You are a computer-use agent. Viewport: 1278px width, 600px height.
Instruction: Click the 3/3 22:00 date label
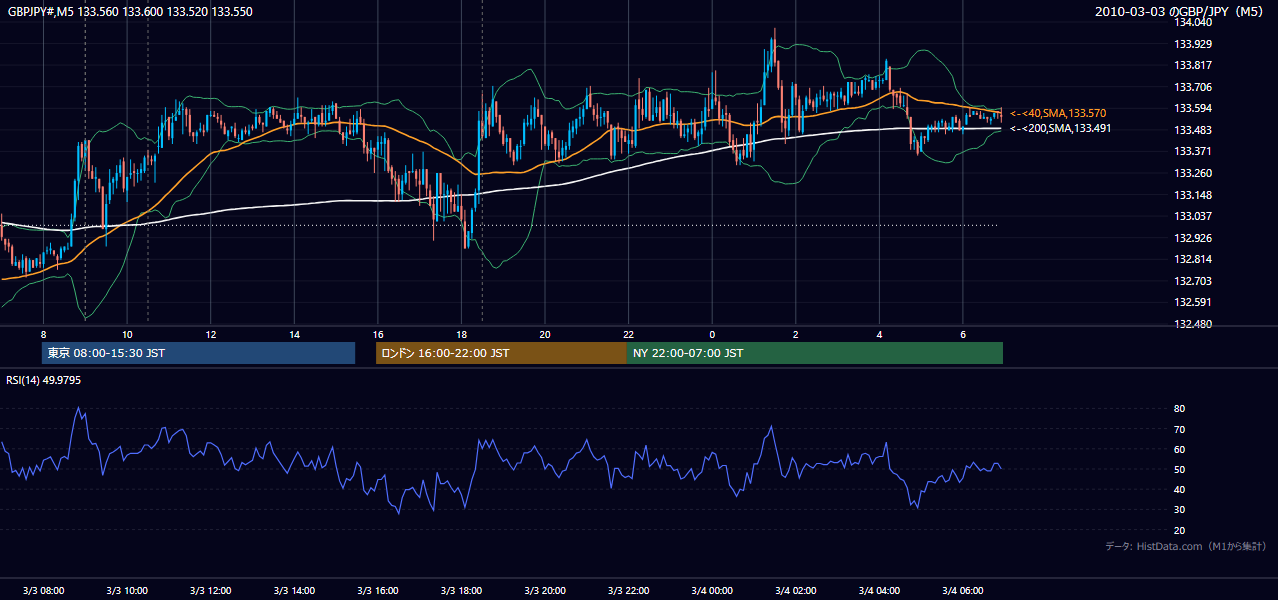tap(628, 591)
